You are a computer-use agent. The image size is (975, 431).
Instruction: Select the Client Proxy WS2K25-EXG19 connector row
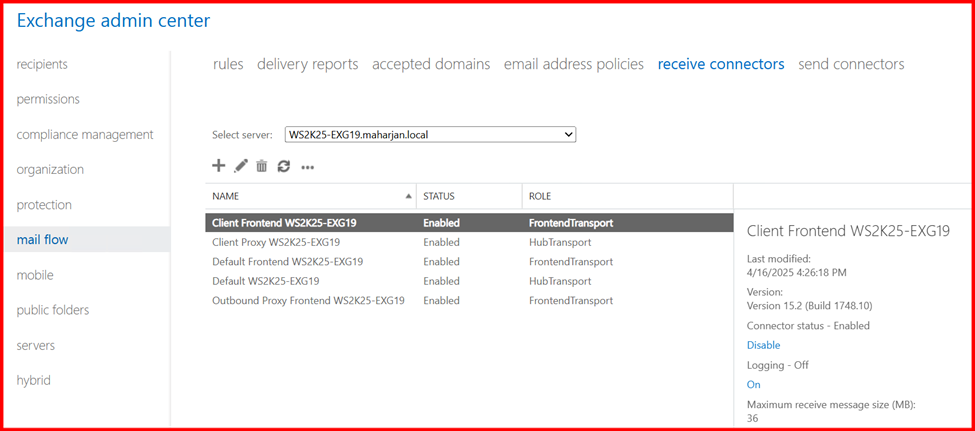276,242
